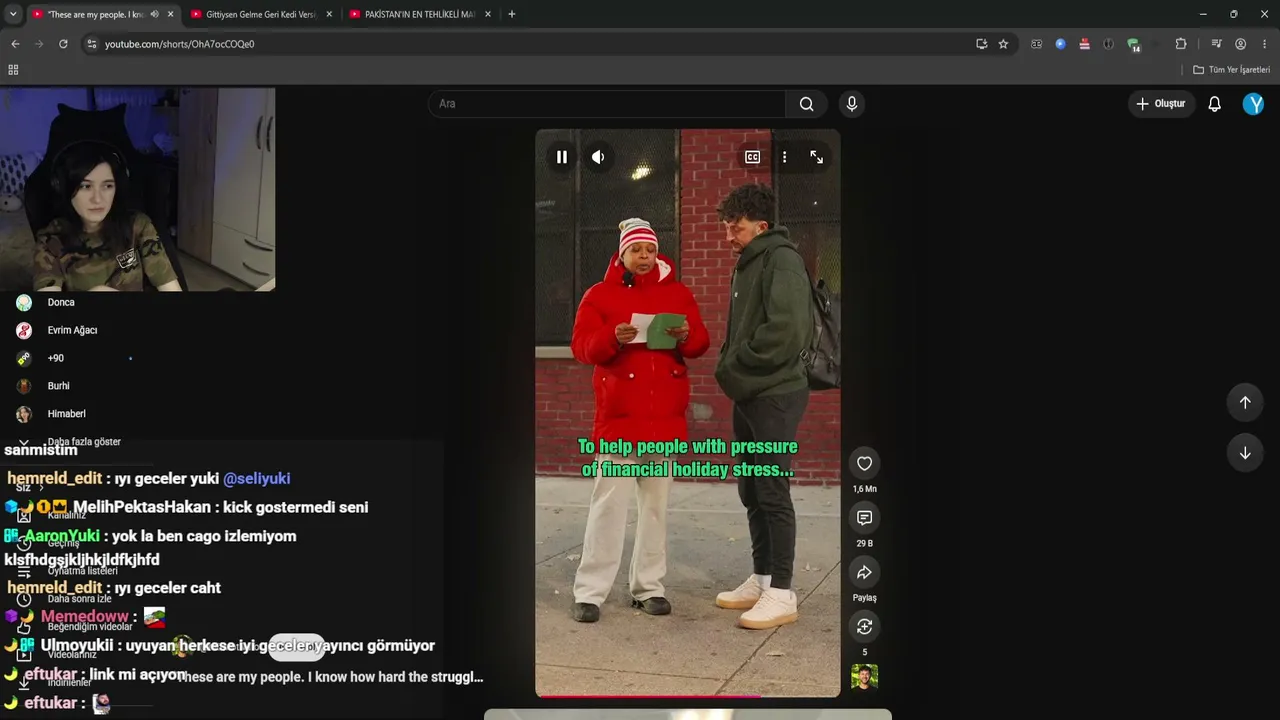Switch to the PAKİSTAN'IN EN TEHLİKELİ tab
1280x720 pixels.
click(420, 14)
